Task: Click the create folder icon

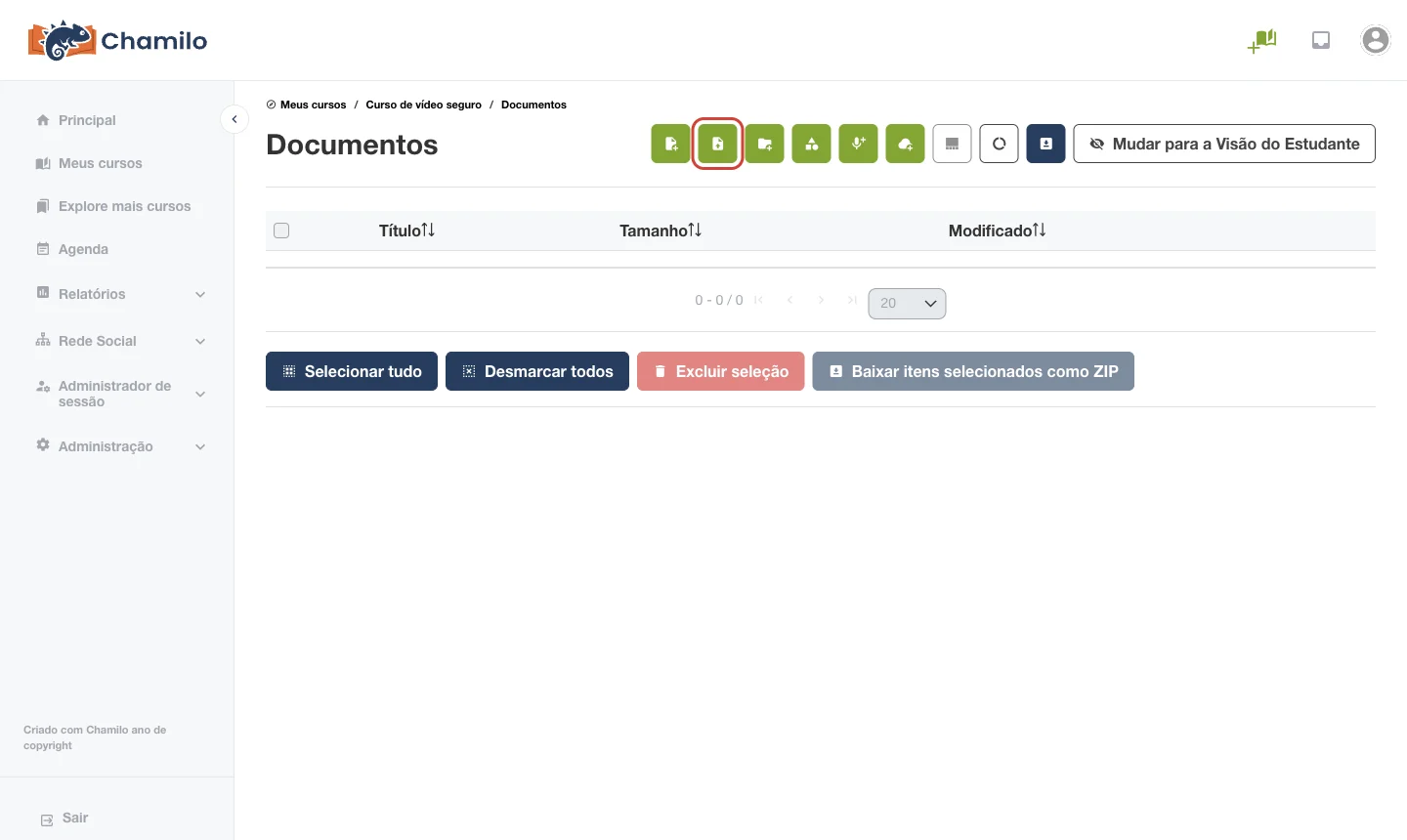Action: click(765, 144)
